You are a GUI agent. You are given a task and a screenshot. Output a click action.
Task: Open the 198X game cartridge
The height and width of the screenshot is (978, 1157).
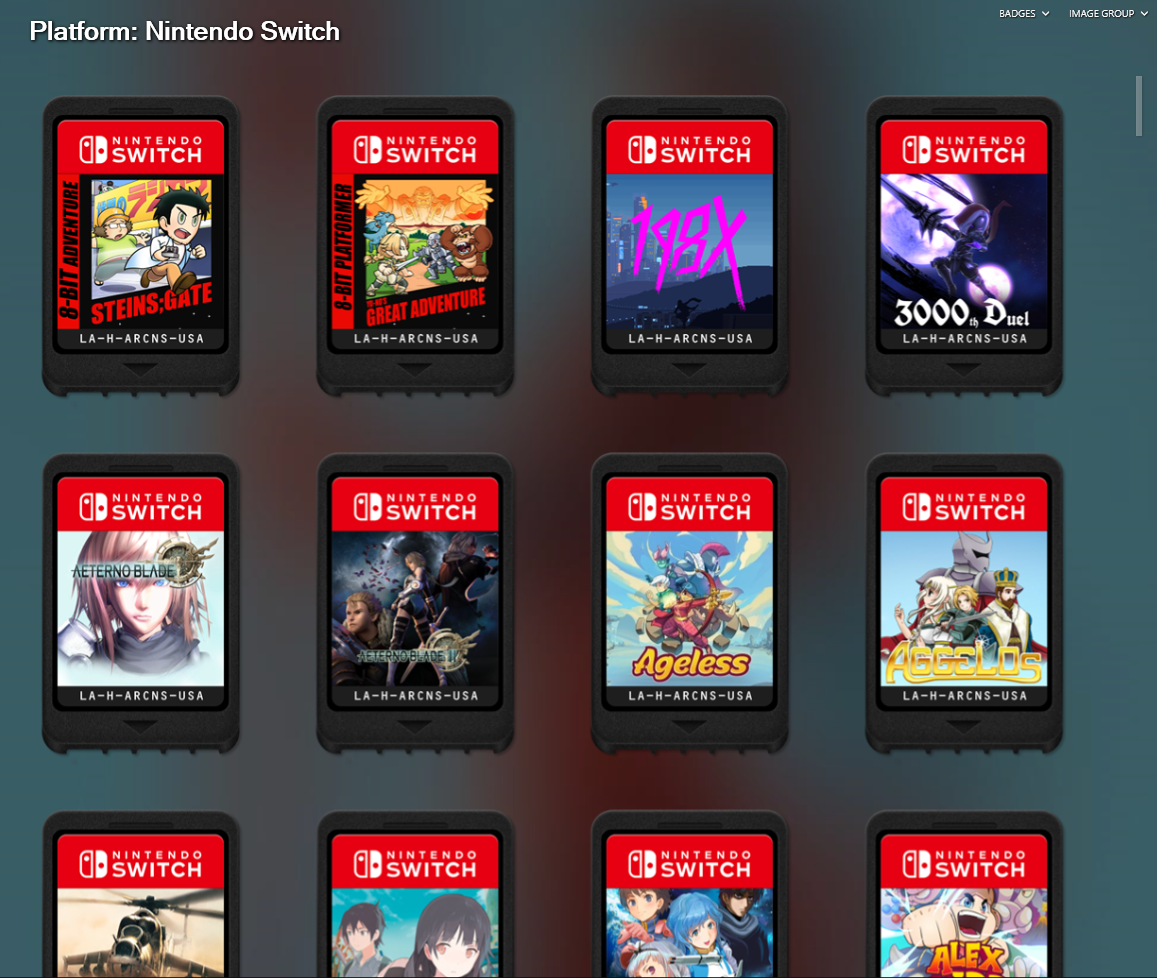(x=690, y=246)
